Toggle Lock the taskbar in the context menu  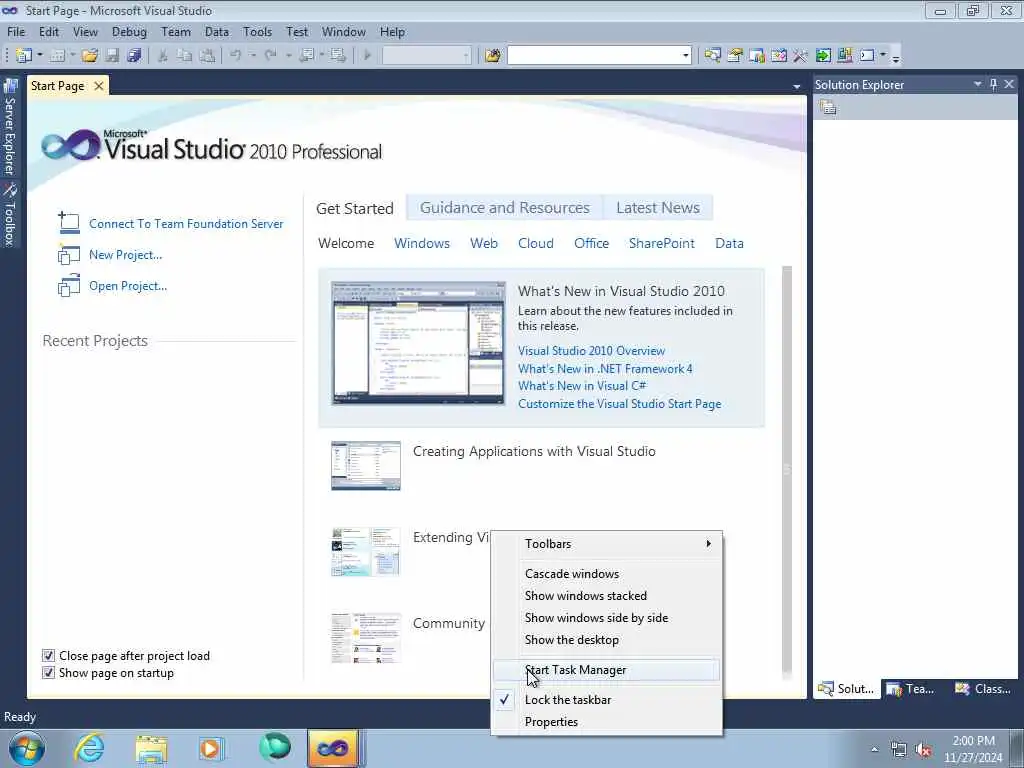[607, 699]
